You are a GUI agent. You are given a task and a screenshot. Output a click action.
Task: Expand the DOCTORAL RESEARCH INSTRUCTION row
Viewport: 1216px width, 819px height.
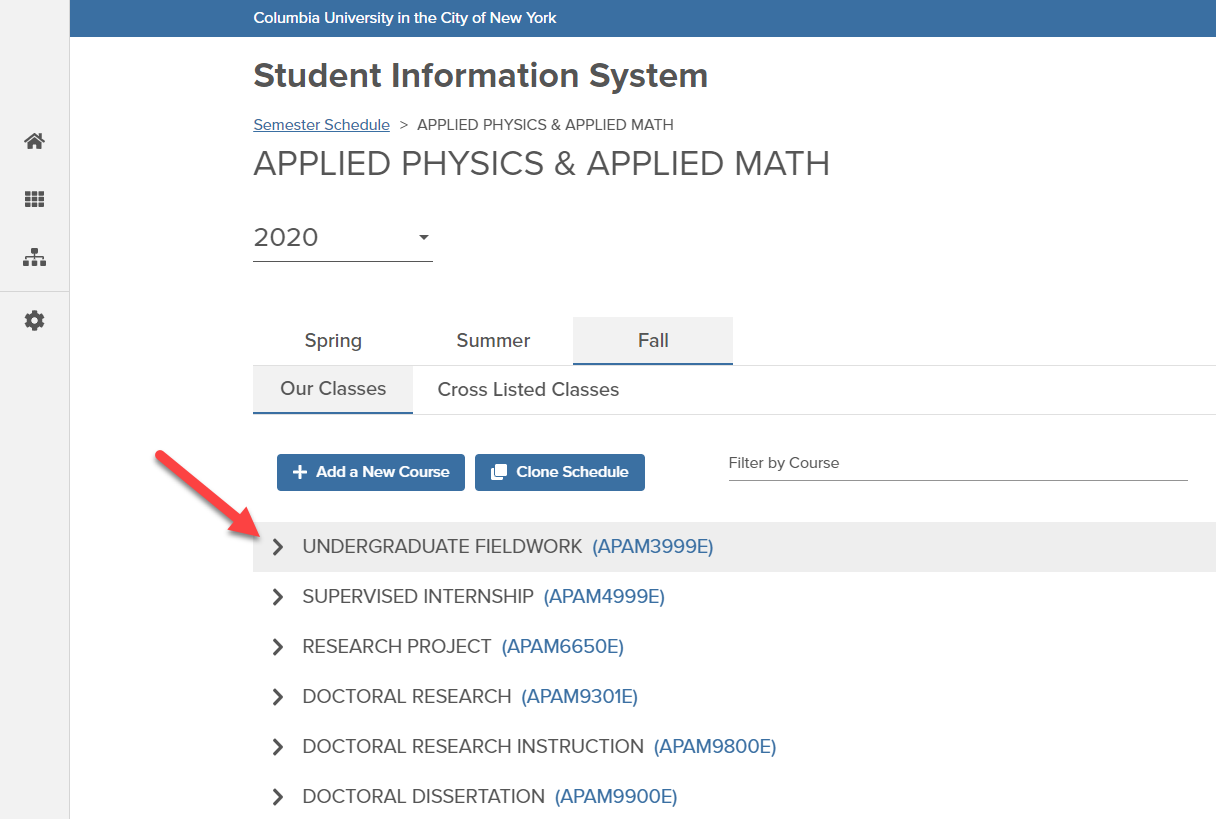pyautogui.click(x=278, y=747)
